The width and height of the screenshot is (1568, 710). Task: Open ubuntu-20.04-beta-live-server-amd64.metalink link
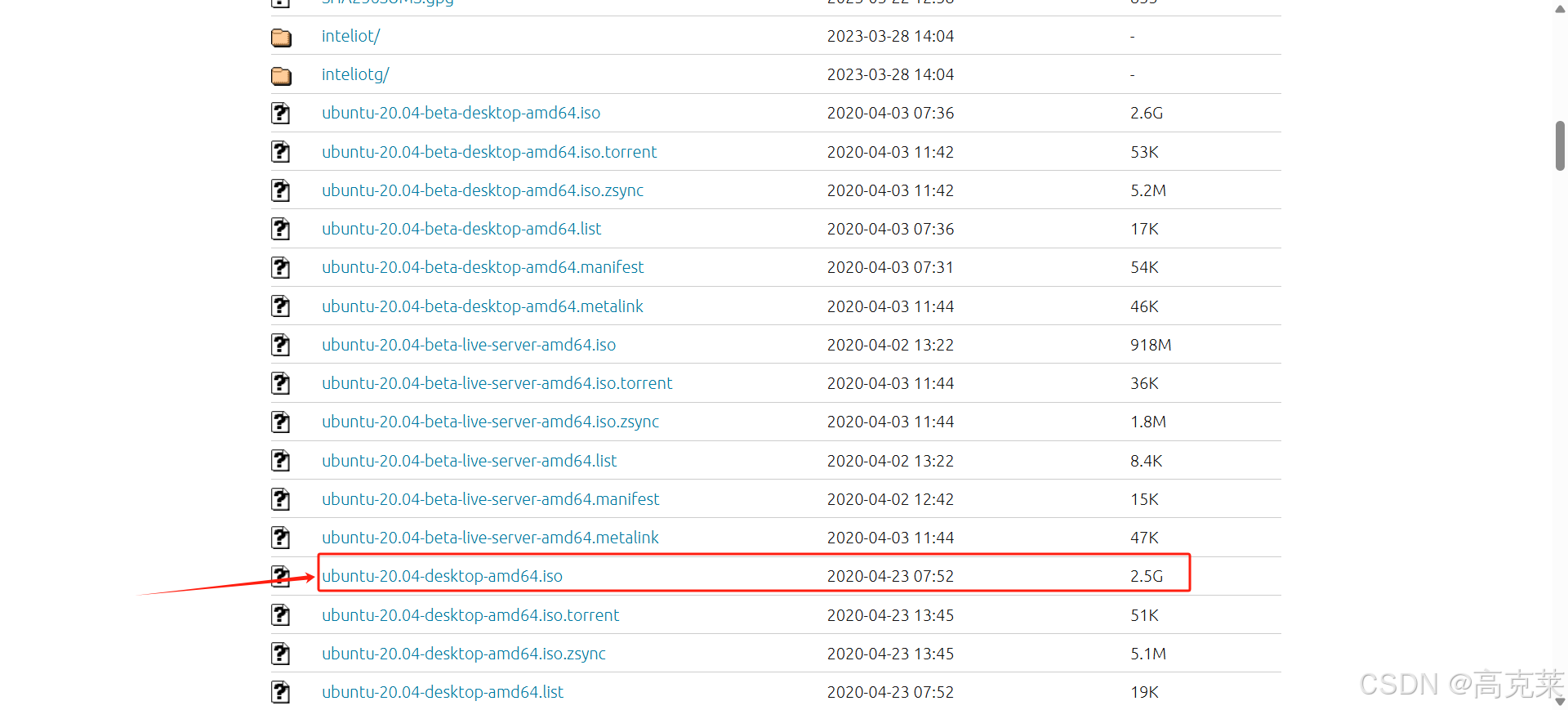pos(490,538)
